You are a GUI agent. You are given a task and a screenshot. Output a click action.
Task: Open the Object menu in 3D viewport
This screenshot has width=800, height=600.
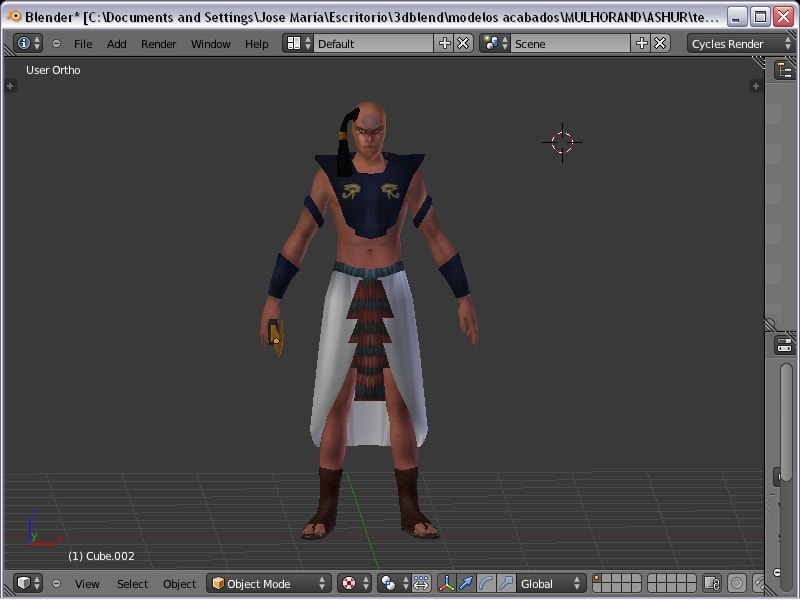coord(179,584)
